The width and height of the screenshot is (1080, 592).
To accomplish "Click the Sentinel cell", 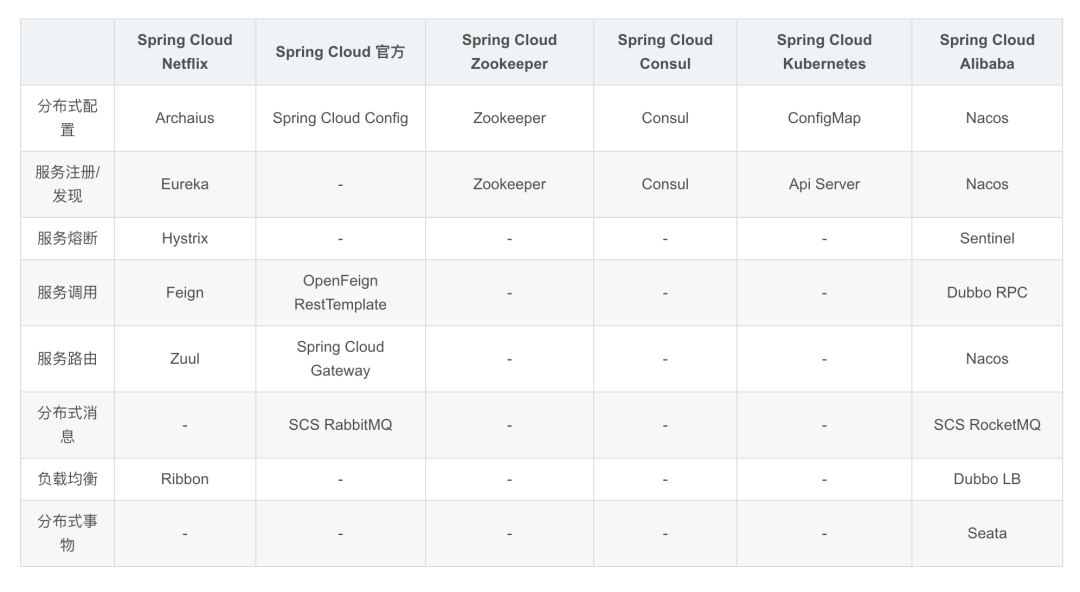I will 986,238.
